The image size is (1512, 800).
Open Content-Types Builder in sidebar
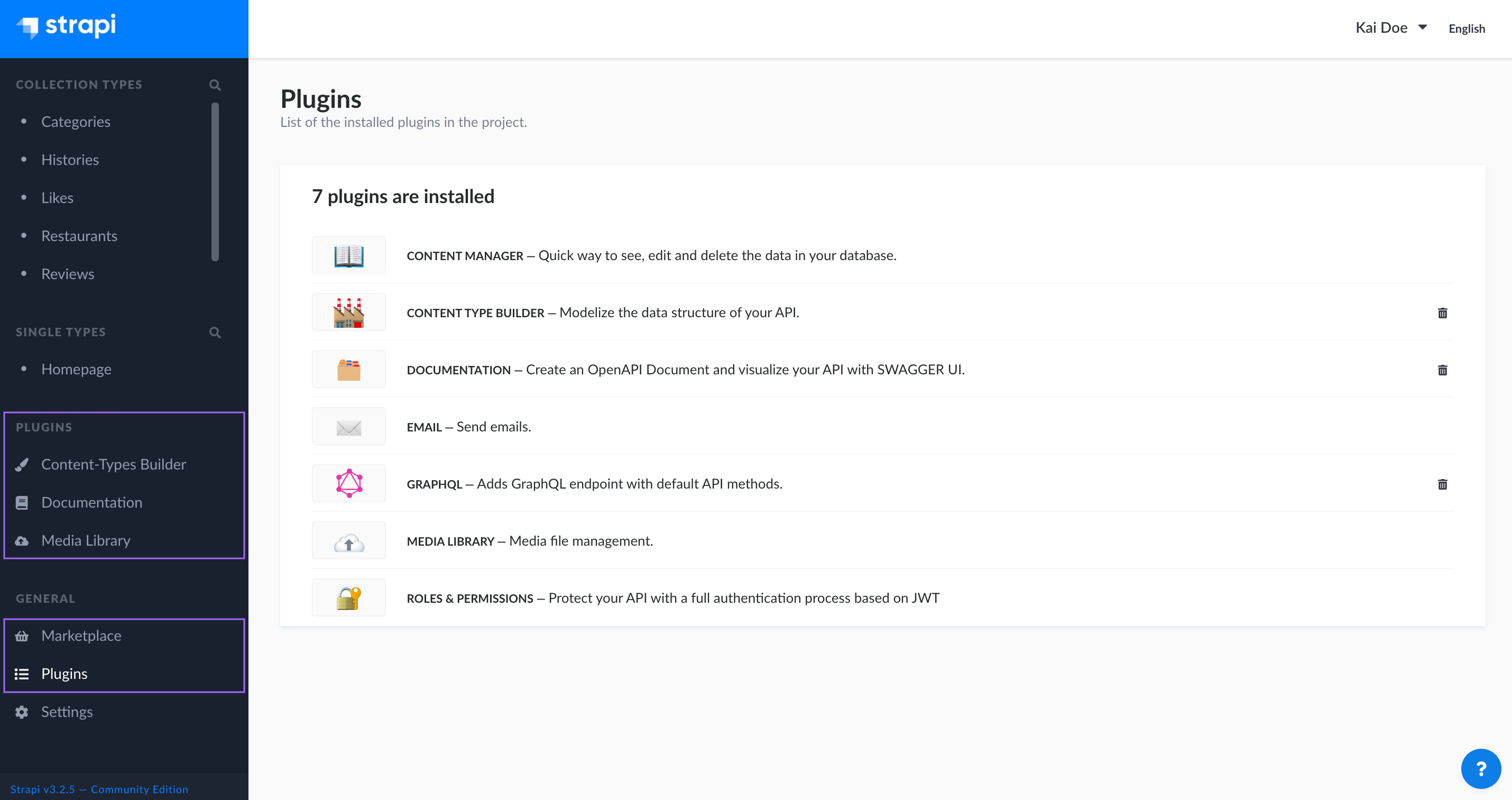point(113,464)
